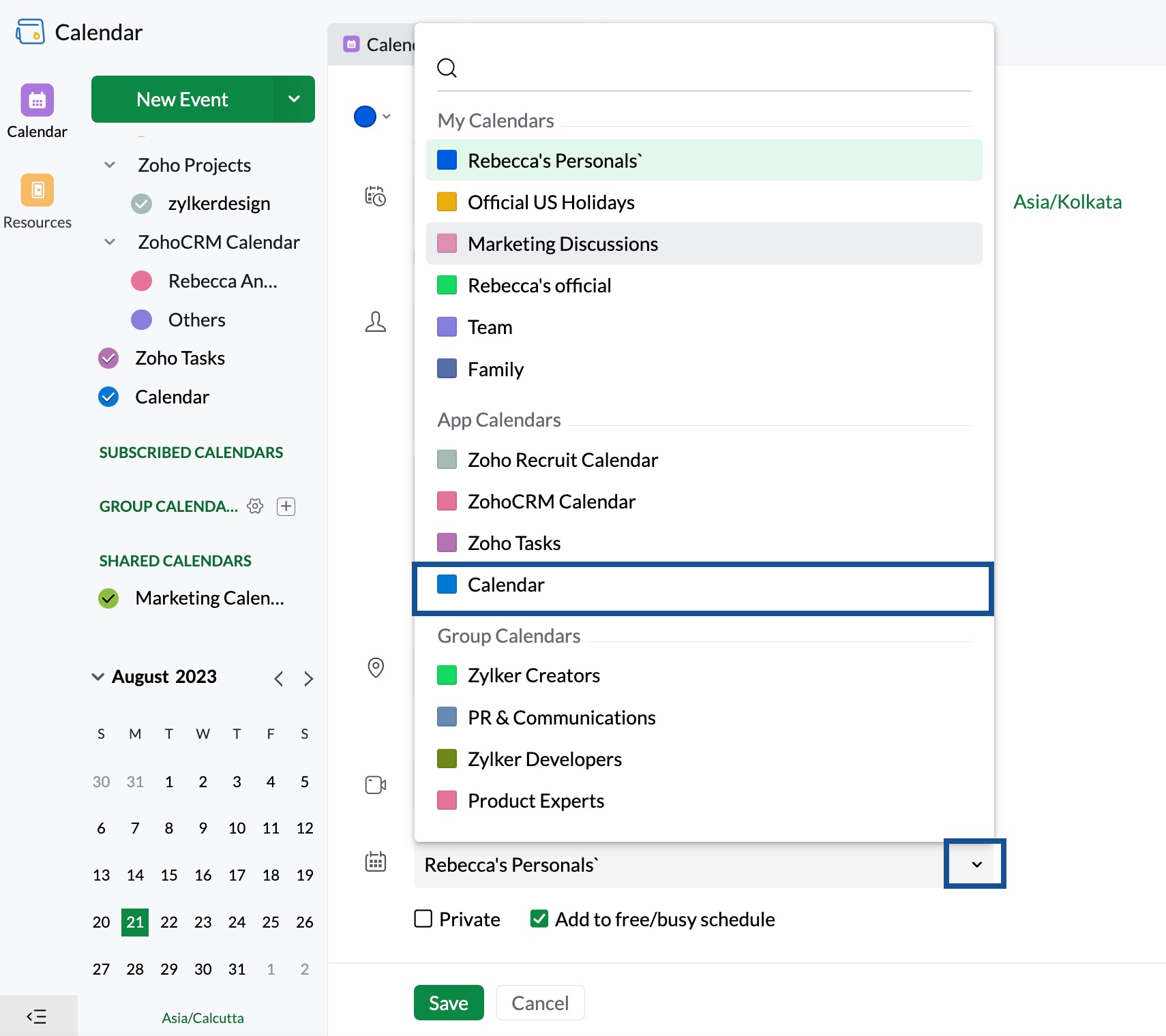This screenshot has width=1166, height=1036.
Task: Select Product Experts group calendar
Action: coord(704,800)
